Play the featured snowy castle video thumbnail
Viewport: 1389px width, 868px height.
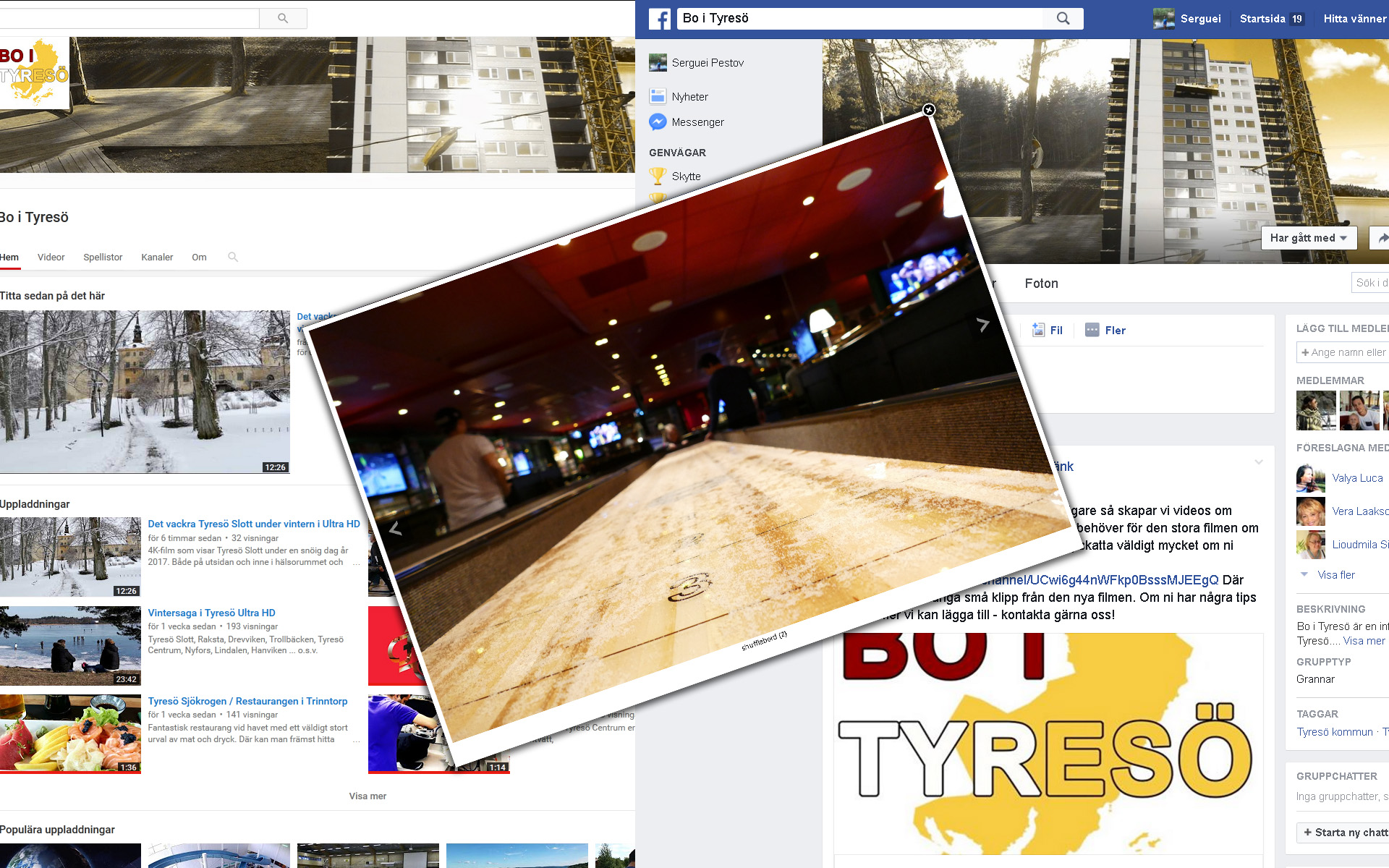point(145,391)
